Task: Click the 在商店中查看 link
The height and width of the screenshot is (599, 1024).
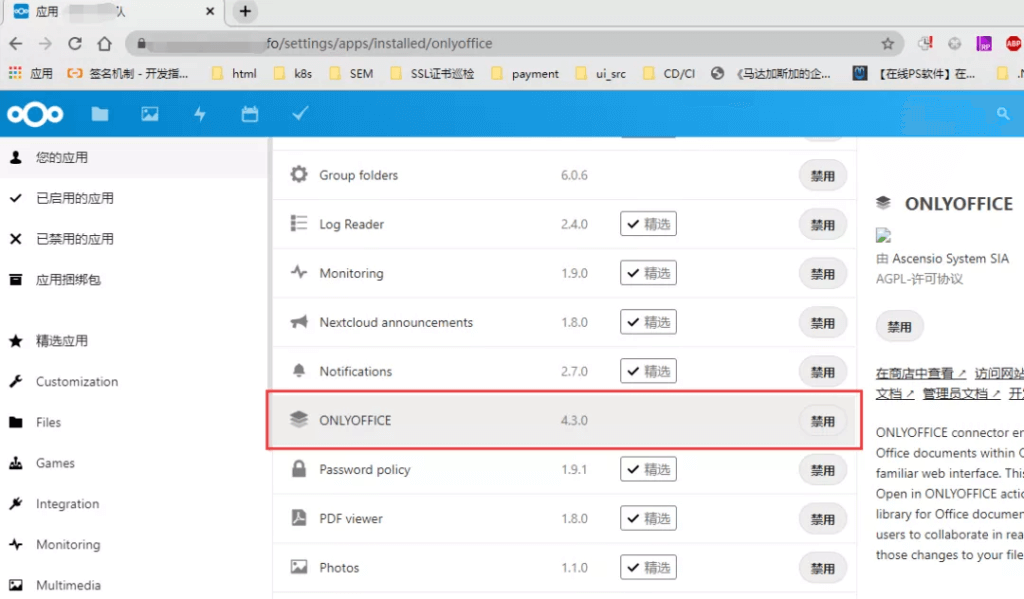Action: 921,373
